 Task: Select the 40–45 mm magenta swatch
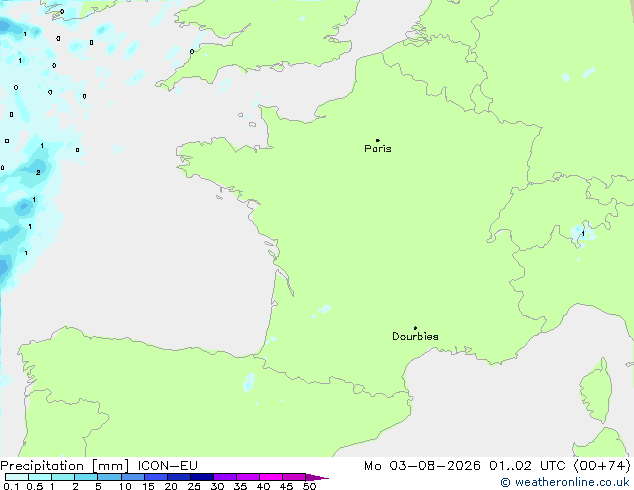click(271, 477)
